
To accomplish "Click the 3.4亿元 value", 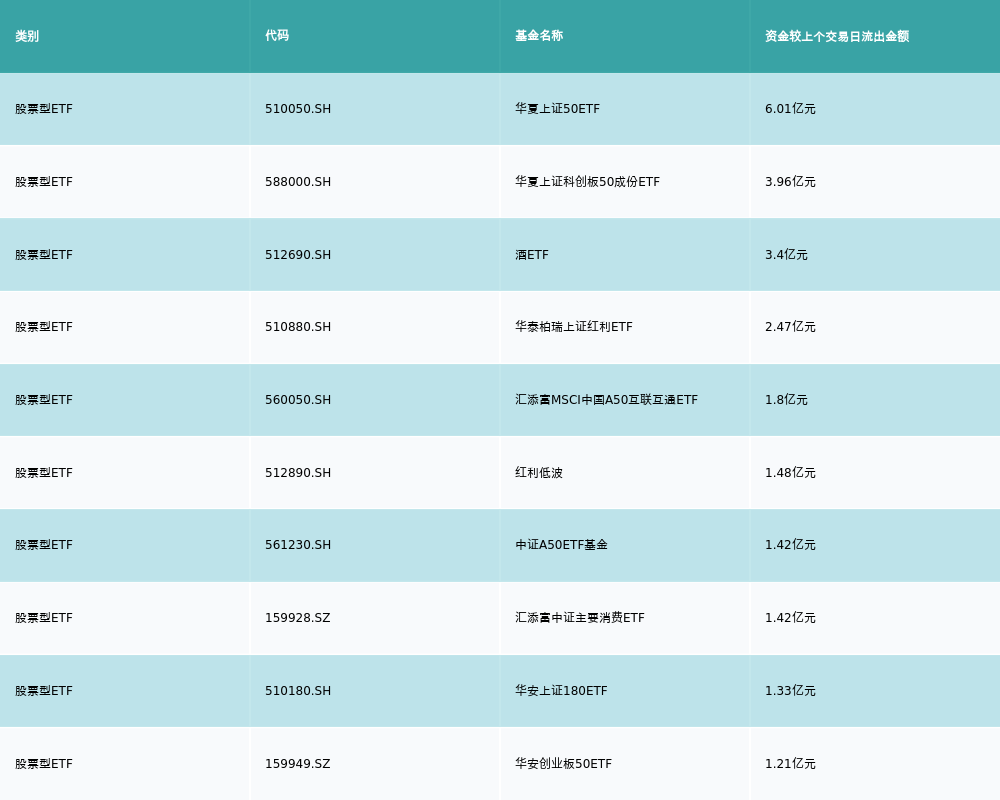I will 786,255.
